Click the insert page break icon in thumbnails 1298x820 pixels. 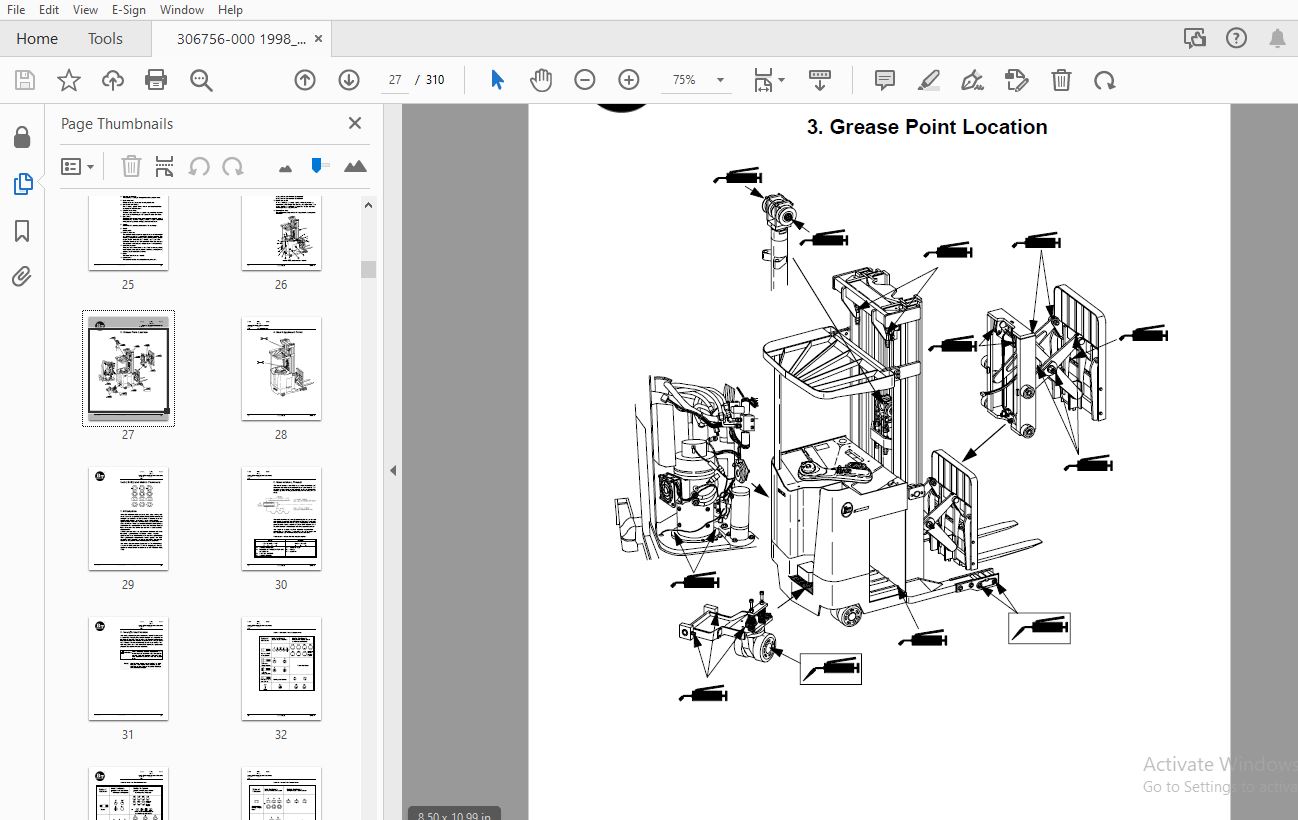164,166
